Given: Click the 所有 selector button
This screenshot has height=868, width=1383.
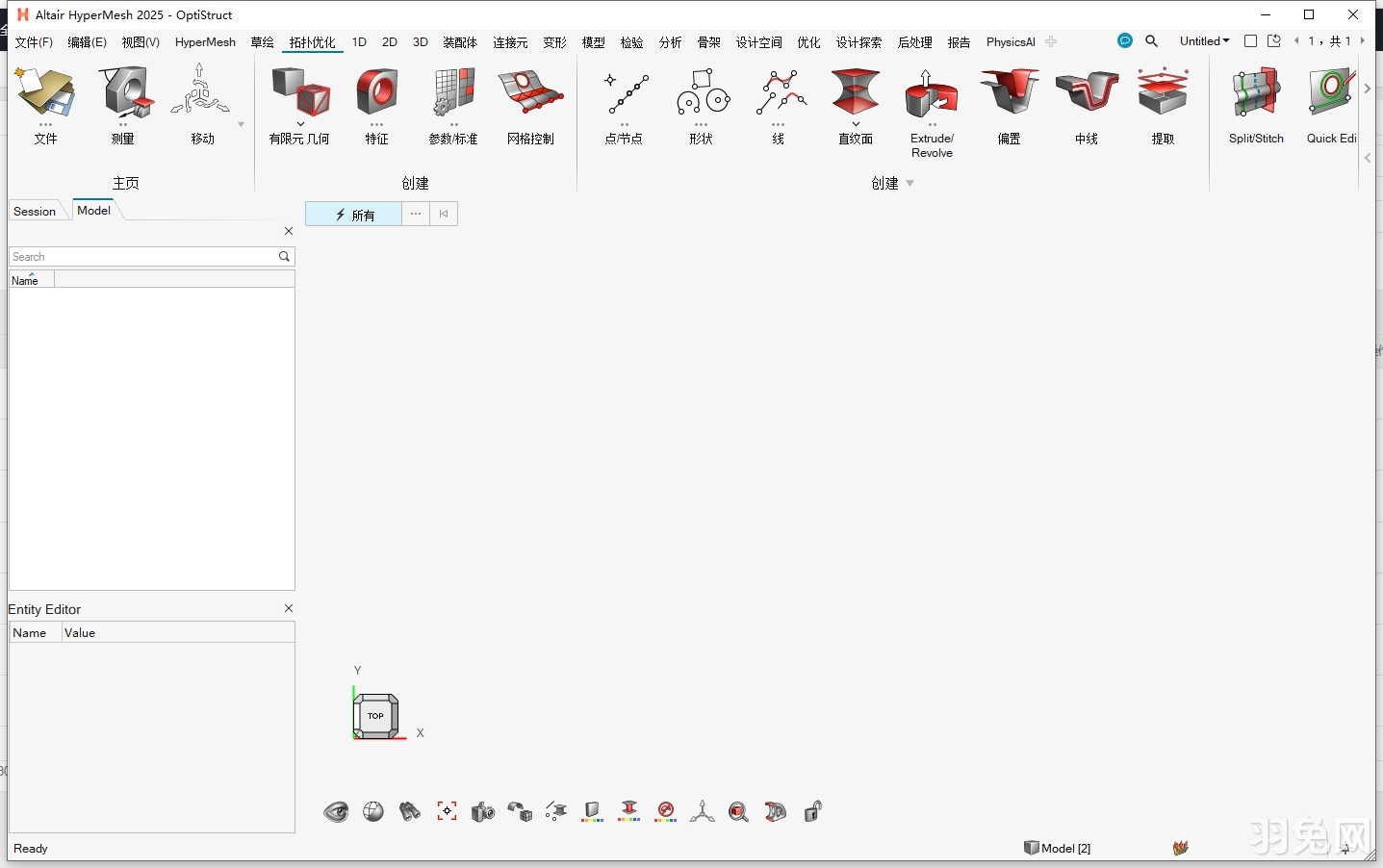Looking at the screenshot, I should (353, 215).
